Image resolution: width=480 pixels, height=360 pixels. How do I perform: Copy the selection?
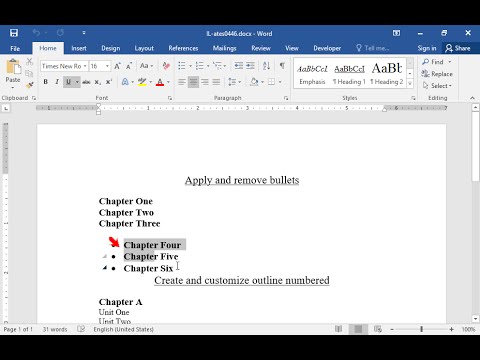(x=29, y=73)
